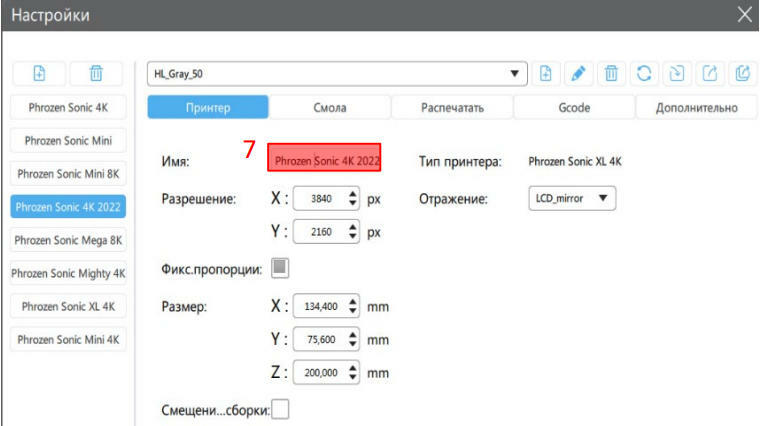Image resolution: width=760 pixels, height=426 pixels.
Task: Create new resin profile next to dropdown
Action: pos(545,74)
